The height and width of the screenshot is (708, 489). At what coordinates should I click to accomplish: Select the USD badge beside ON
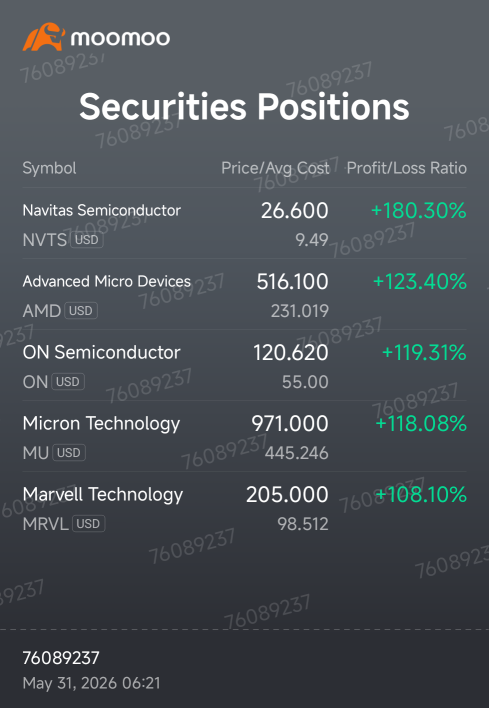(68, 382)
